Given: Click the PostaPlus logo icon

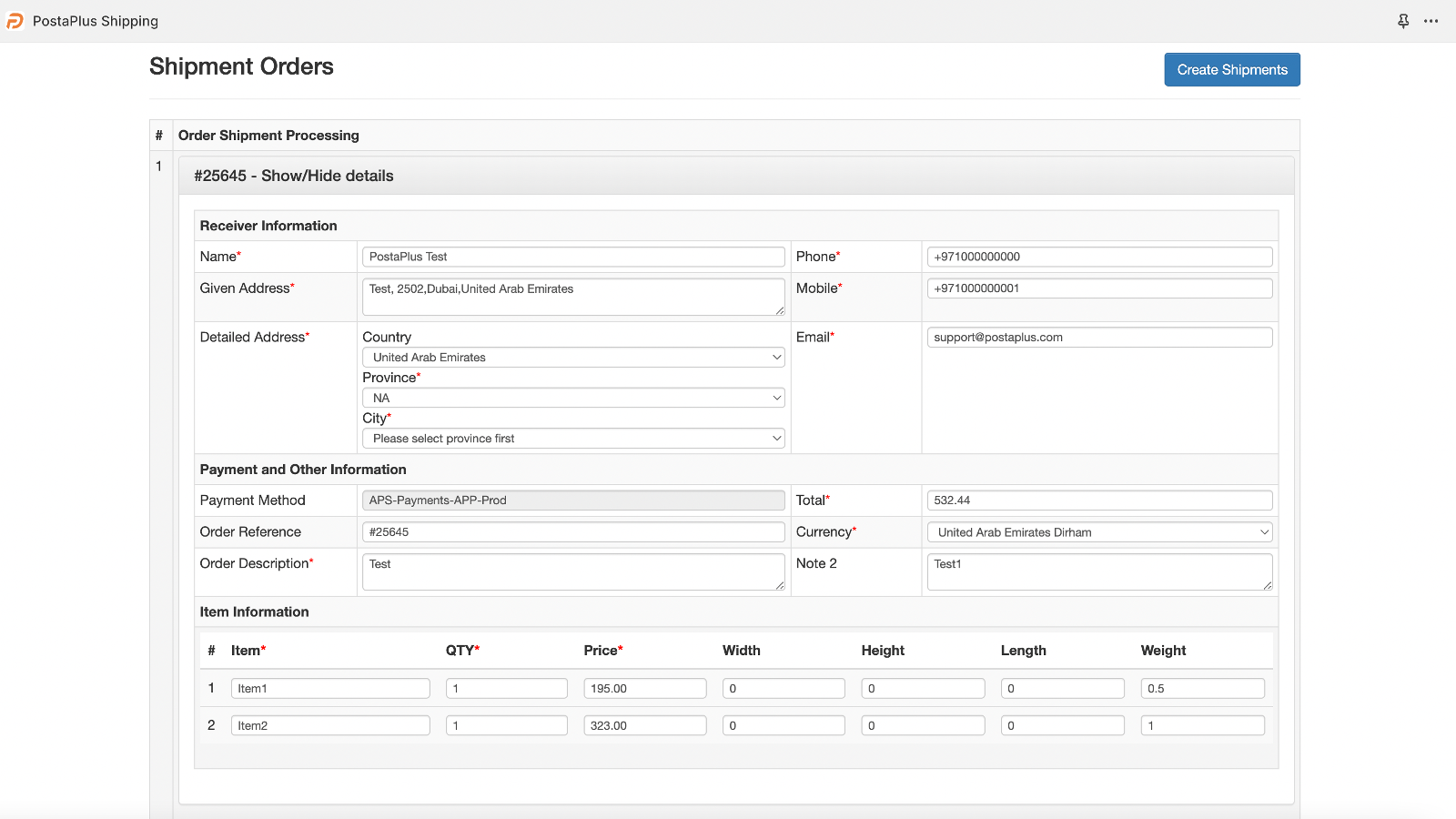Looking at the screenshot, I should pos(15,20).
